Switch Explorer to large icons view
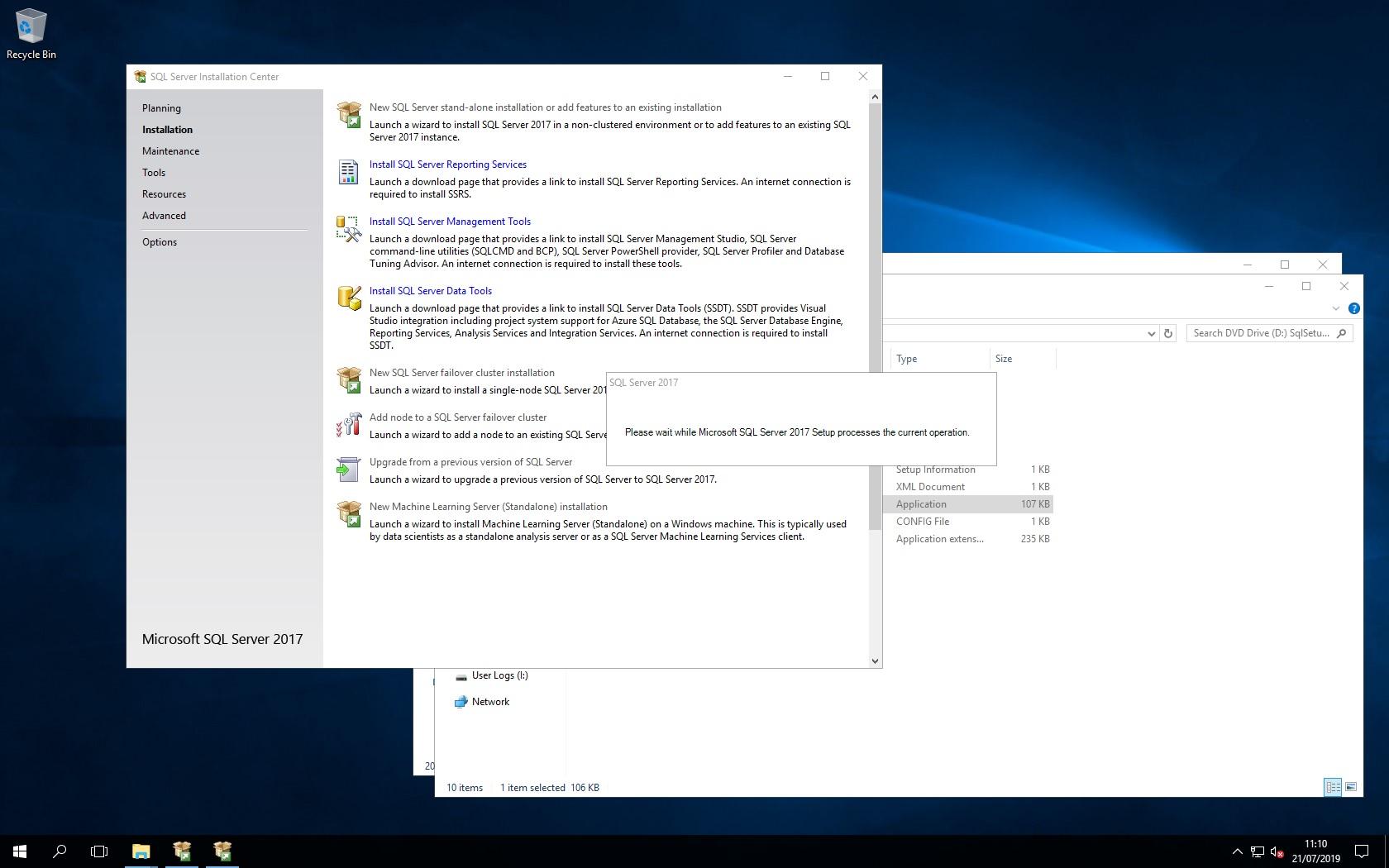 coord(1351,787)
